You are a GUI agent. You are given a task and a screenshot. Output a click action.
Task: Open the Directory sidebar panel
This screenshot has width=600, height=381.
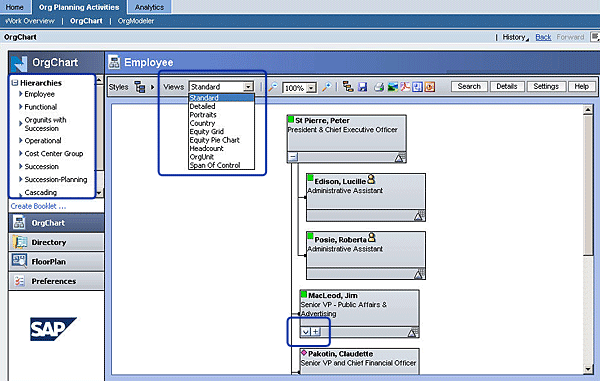coord(56,242)
